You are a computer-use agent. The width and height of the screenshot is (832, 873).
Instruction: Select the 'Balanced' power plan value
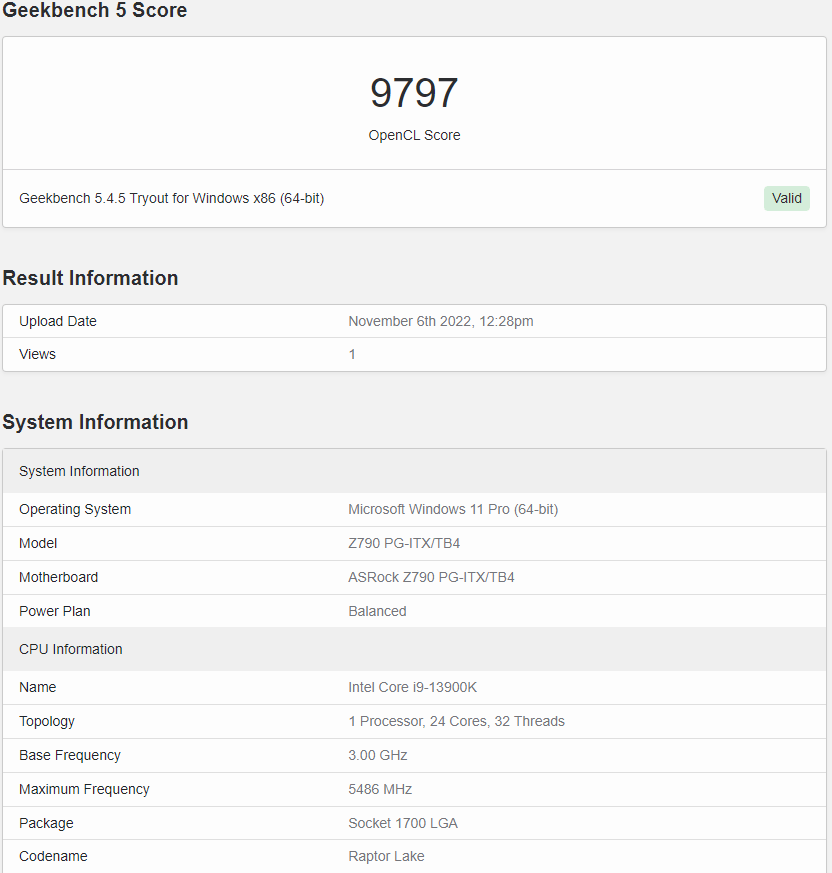377,611
